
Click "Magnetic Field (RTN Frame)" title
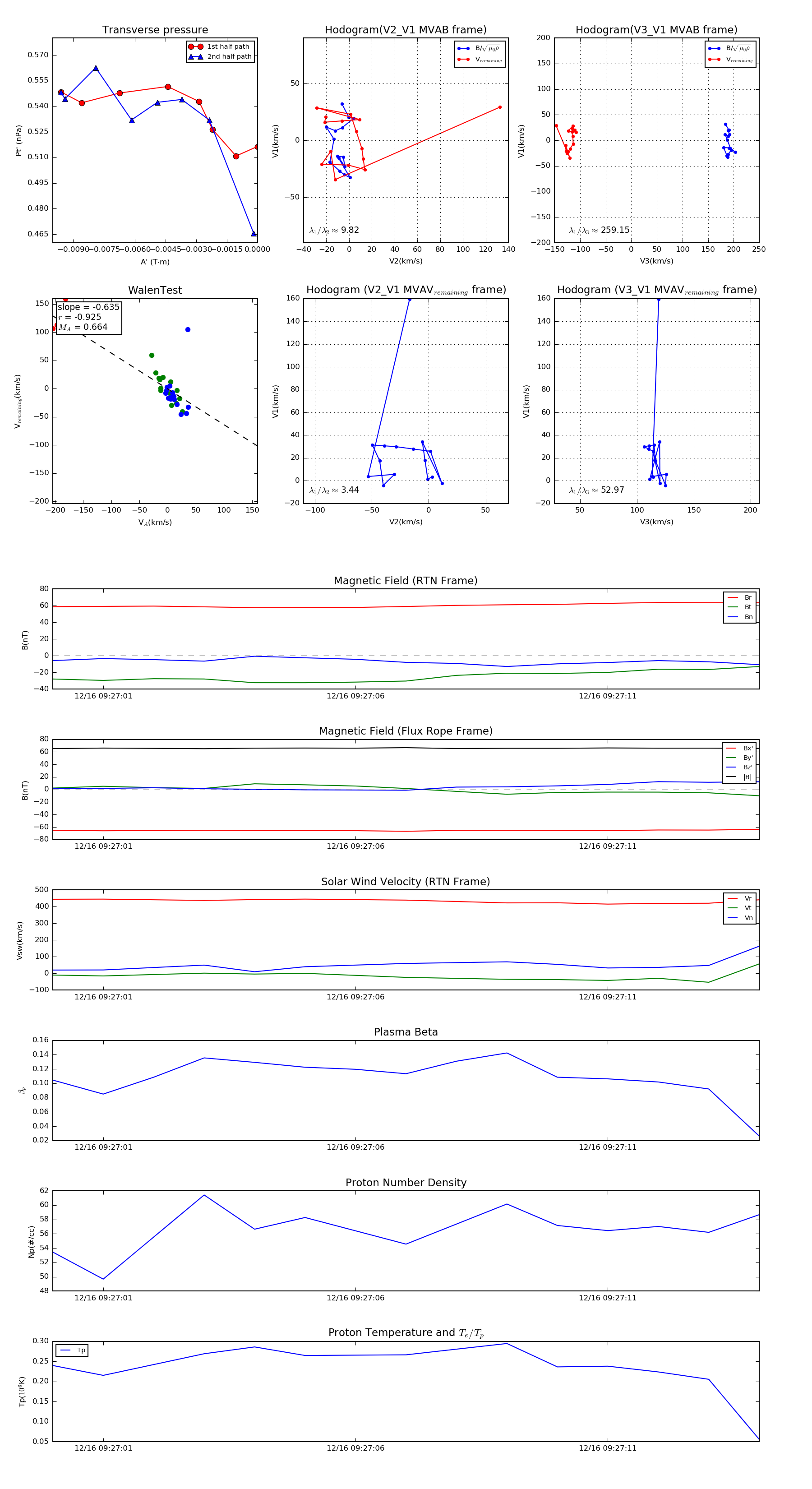(406, 581)
